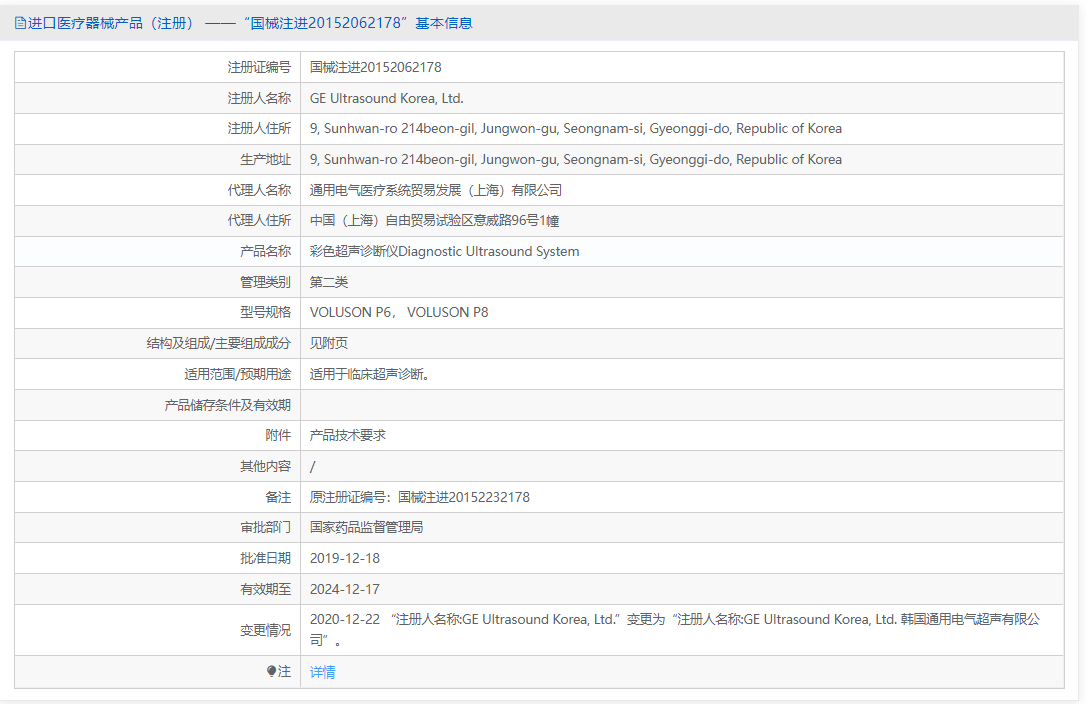Viewport: 1087px width, 704px height.
Task: Select product name 彩色超声诊断仪Diagnostic Ultrasound System
Action: (x=444, y=252)
